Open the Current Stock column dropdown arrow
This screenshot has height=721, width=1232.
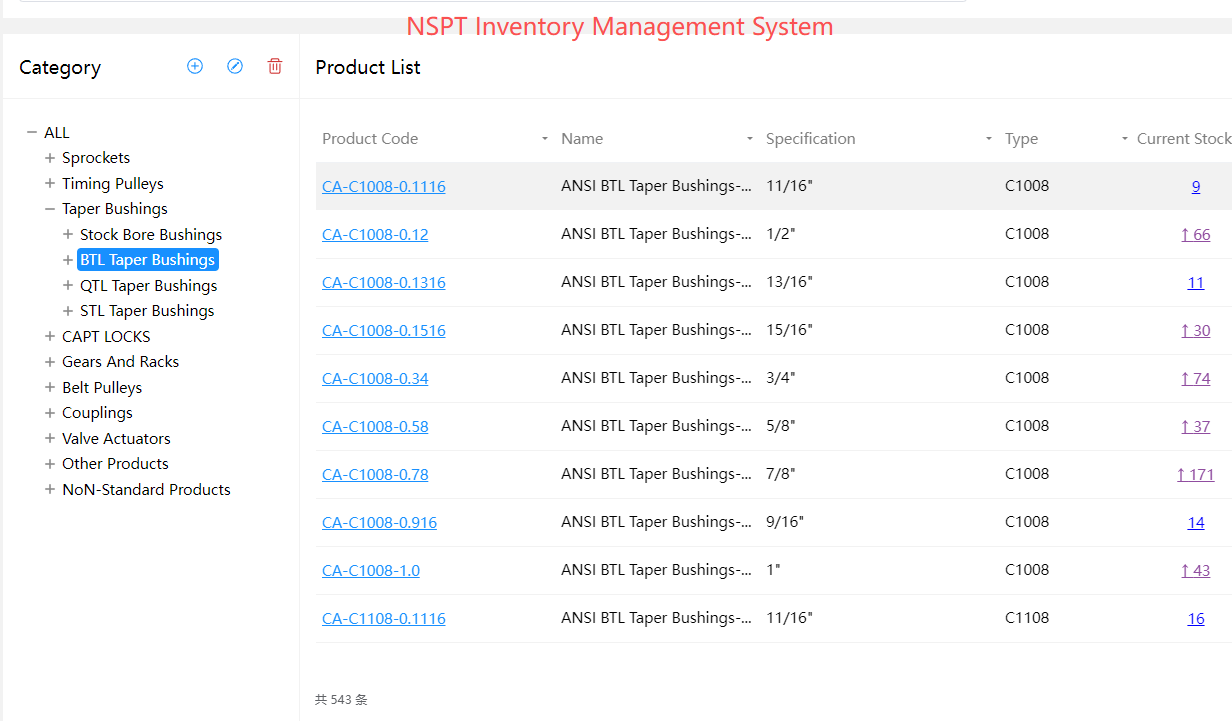point(1125,139)
